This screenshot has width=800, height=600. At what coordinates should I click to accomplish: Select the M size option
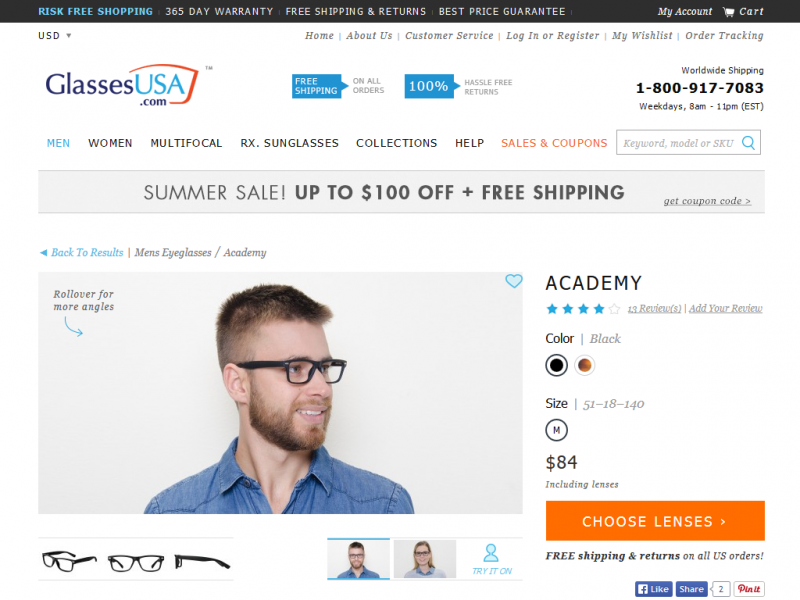coord(556,430)
